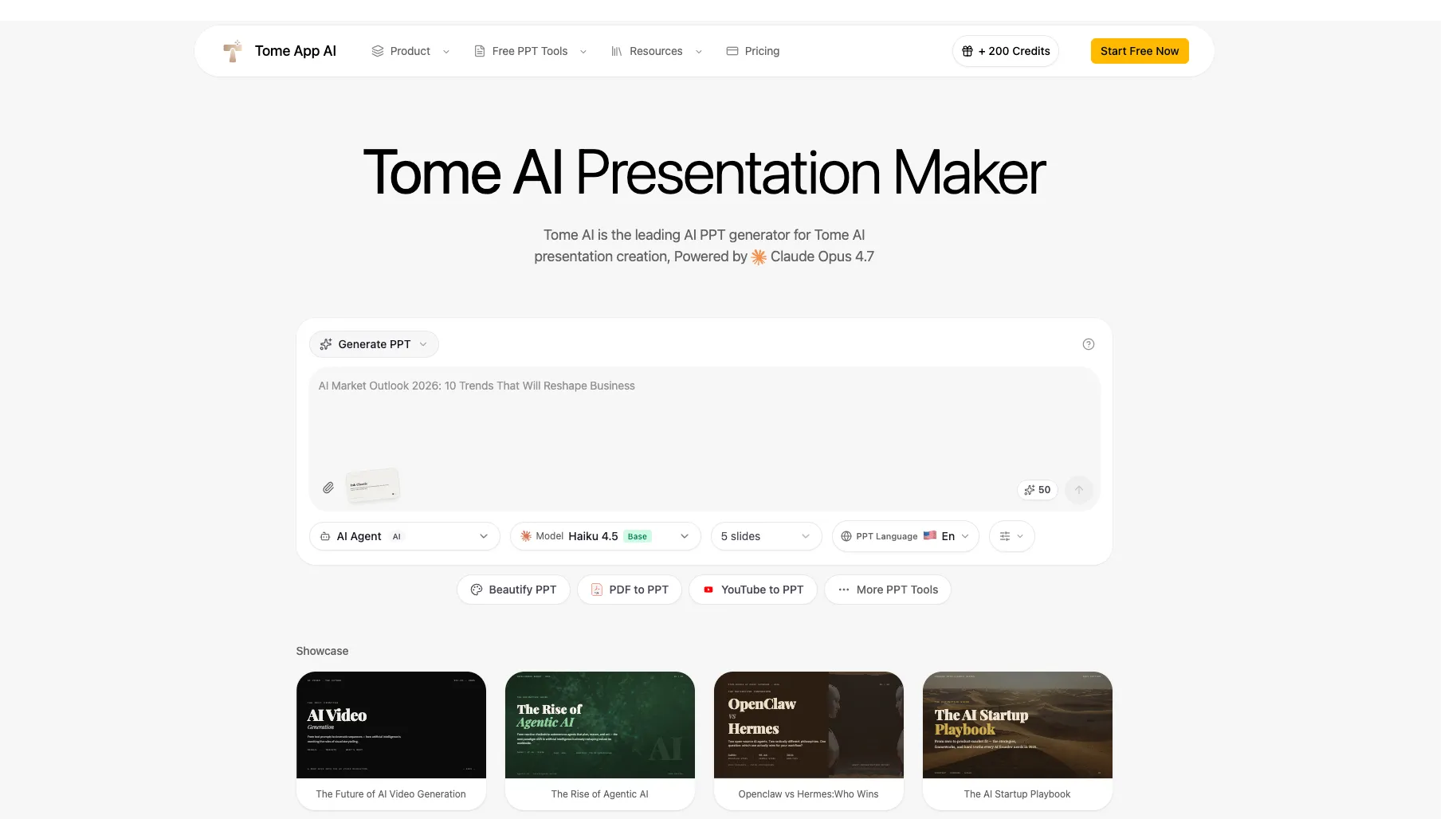Open the AI Agent dropdown
1456x819 pixels.
click(x=404, y=536)
